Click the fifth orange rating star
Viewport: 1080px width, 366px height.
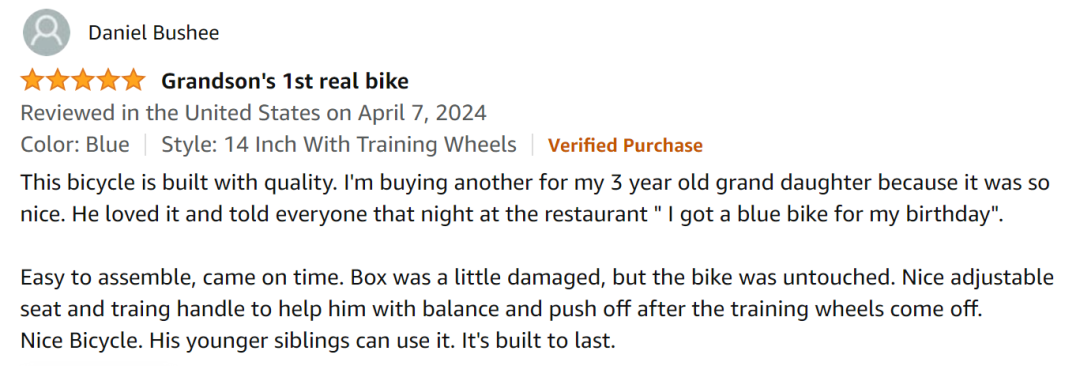pos(133,81)
